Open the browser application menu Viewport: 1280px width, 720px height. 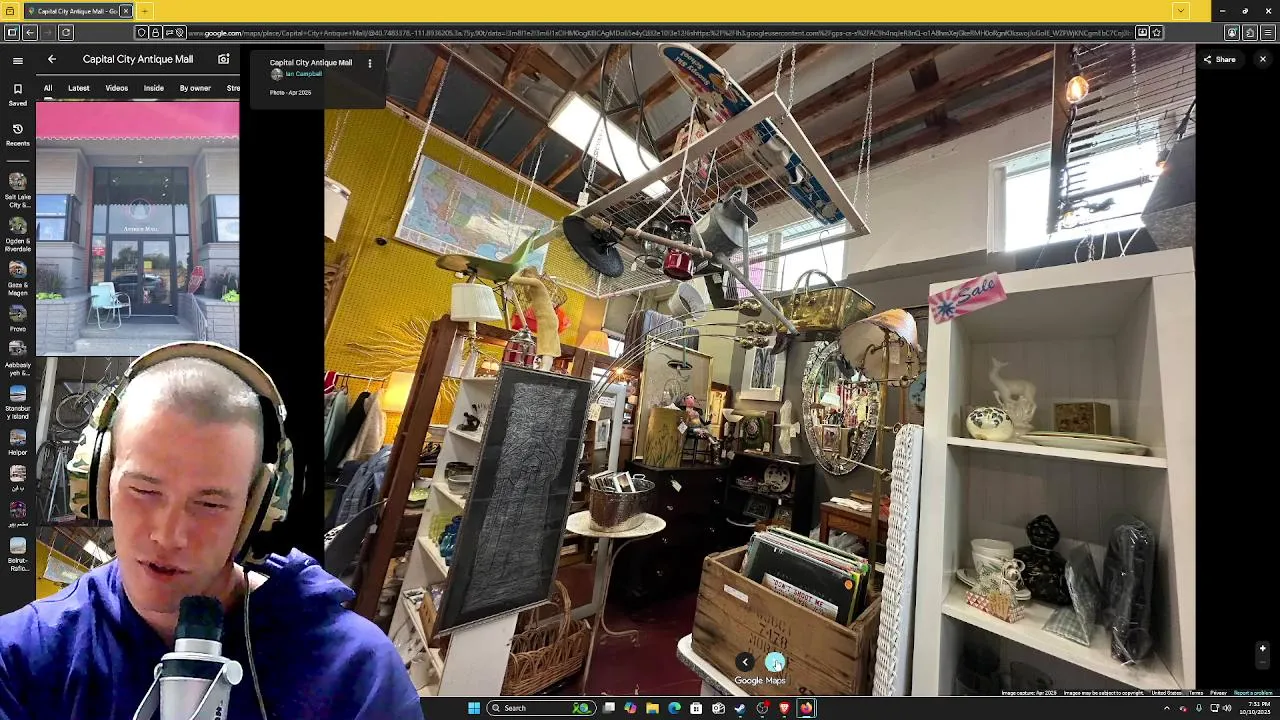click(x=1268, y=33)
